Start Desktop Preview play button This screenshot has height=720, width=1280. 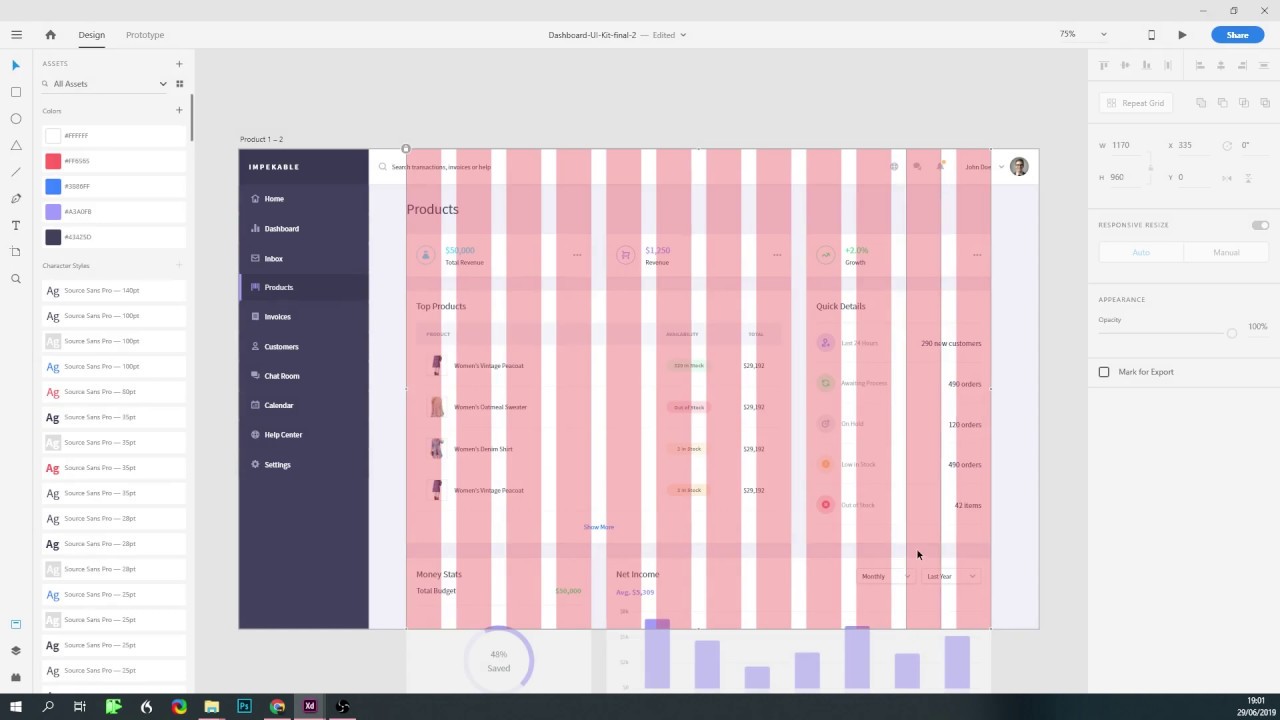[x=1182, y=35]
